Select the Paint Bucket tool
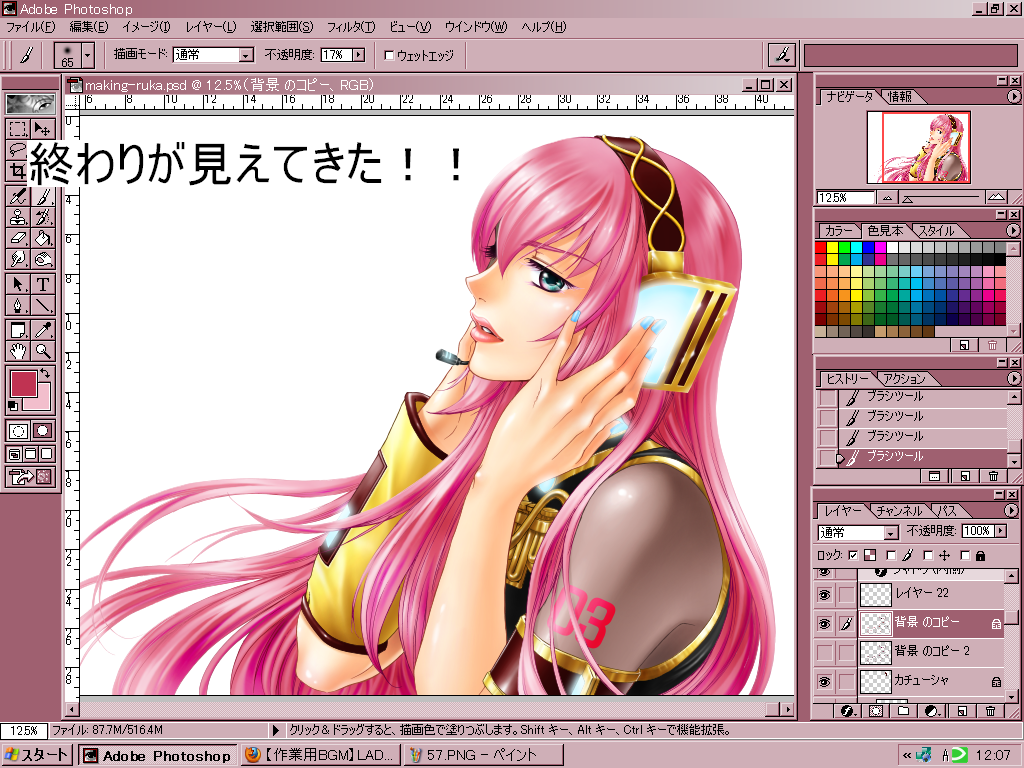Viewport: 1024px width, 768px height. click(x=43, y=238)
